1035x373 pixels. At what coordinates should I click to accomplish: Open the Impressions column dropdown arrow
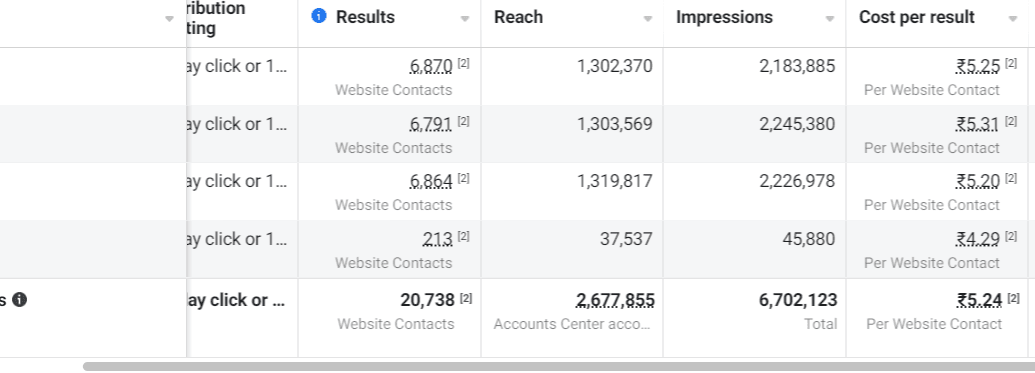point(830,19)
